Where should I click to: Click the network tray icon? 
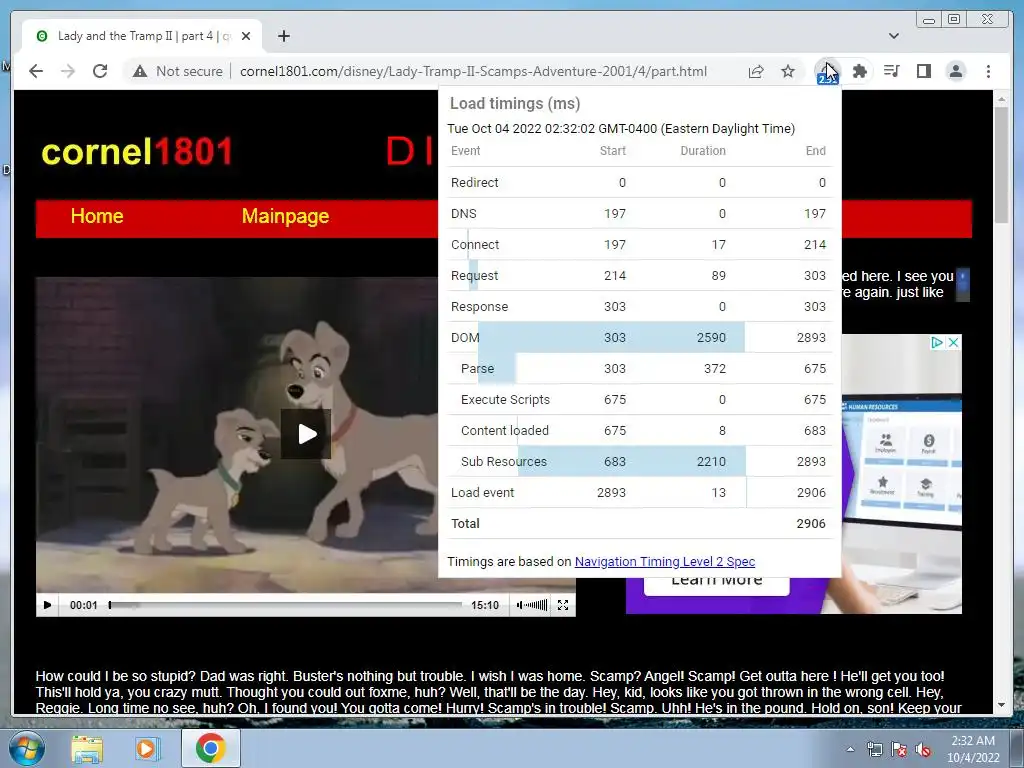pos(874,749)
